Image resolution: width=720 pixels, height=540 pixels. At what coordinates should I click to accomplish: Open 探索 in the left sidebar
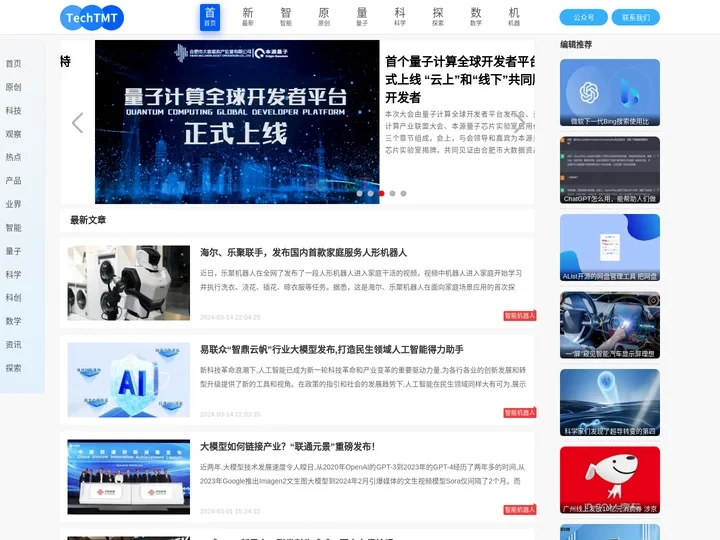[x=13, y=368]
